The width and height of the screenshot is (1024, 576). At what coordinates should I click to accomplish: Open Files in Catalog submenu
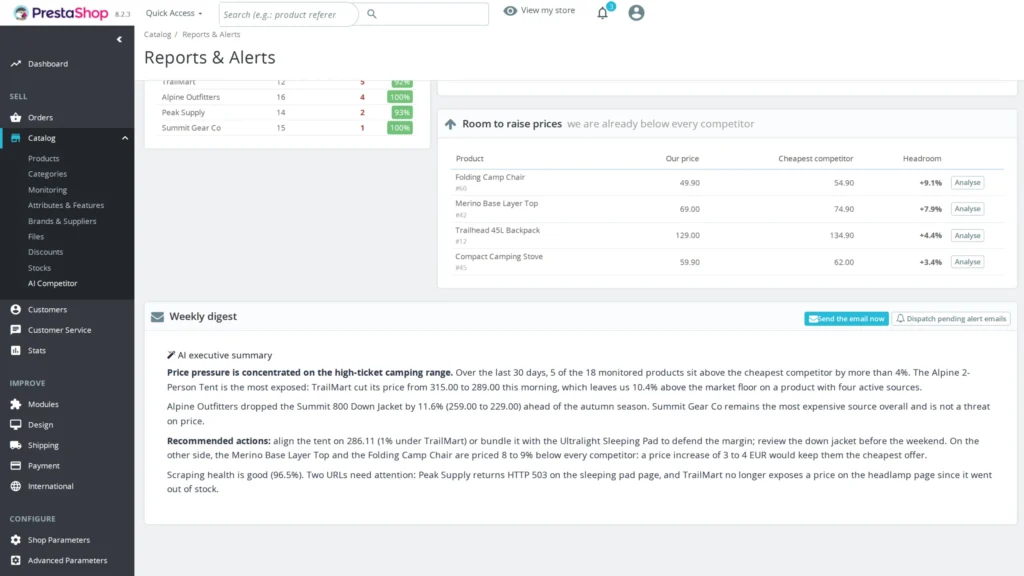pos(36,236)
